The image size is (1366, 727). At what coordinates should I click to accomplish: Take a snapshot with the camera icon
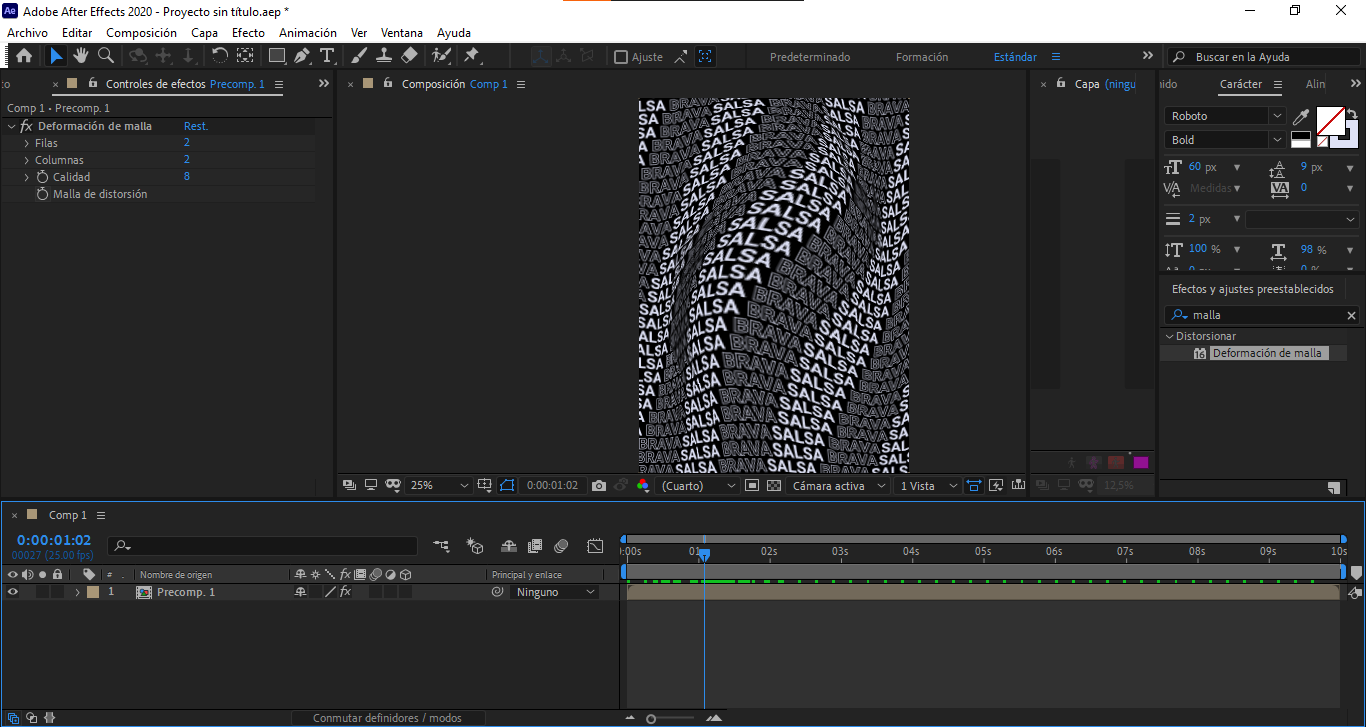tap(598, 485)
